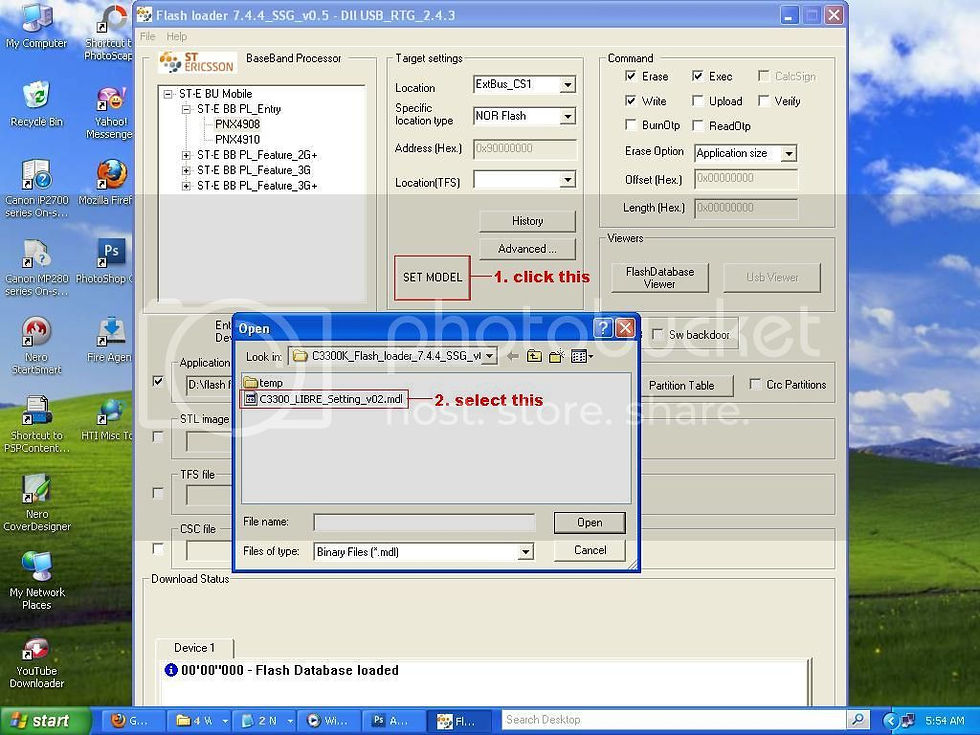Open the Location ExtBus_CS1 dropdown
Viewport: 980px width, 735px height.
567,84
